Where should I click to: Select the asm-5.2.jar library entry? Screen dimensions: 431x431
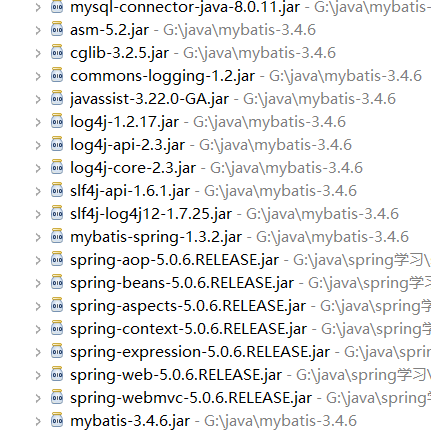coord(109,30)
